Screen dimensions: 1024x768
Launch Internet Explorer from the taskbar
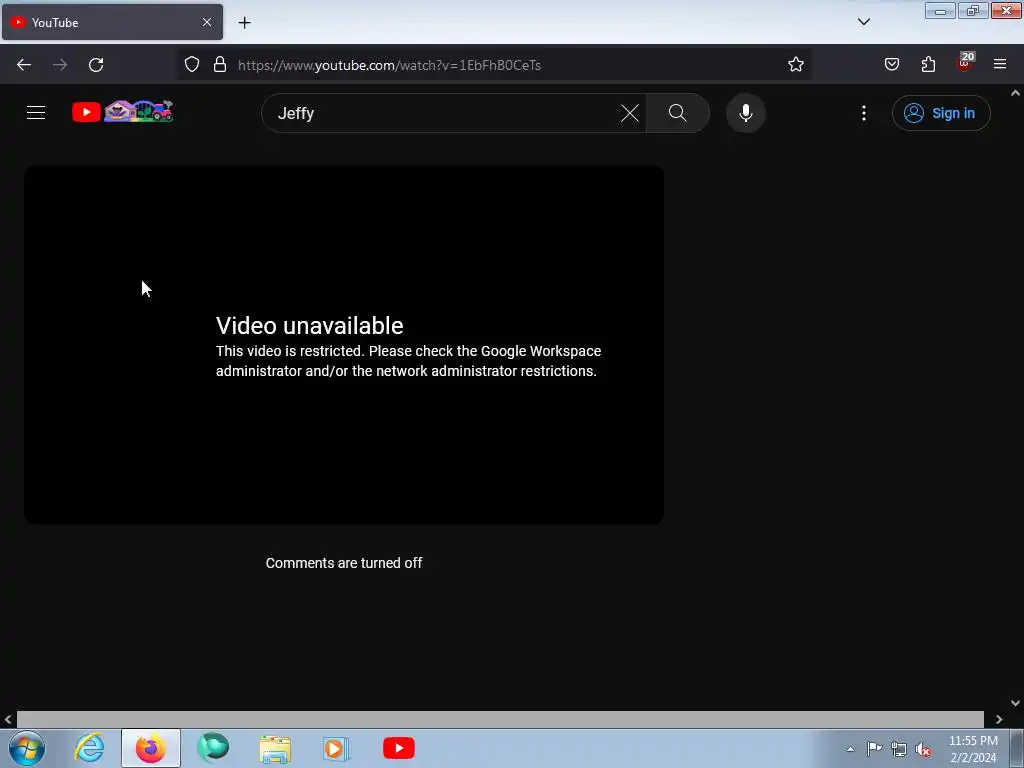tap(89, 748)
